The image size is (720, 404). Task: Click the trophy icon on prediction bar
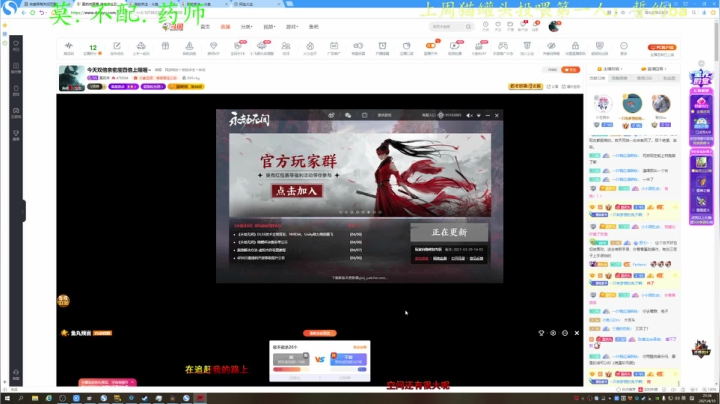click(541, 333)
